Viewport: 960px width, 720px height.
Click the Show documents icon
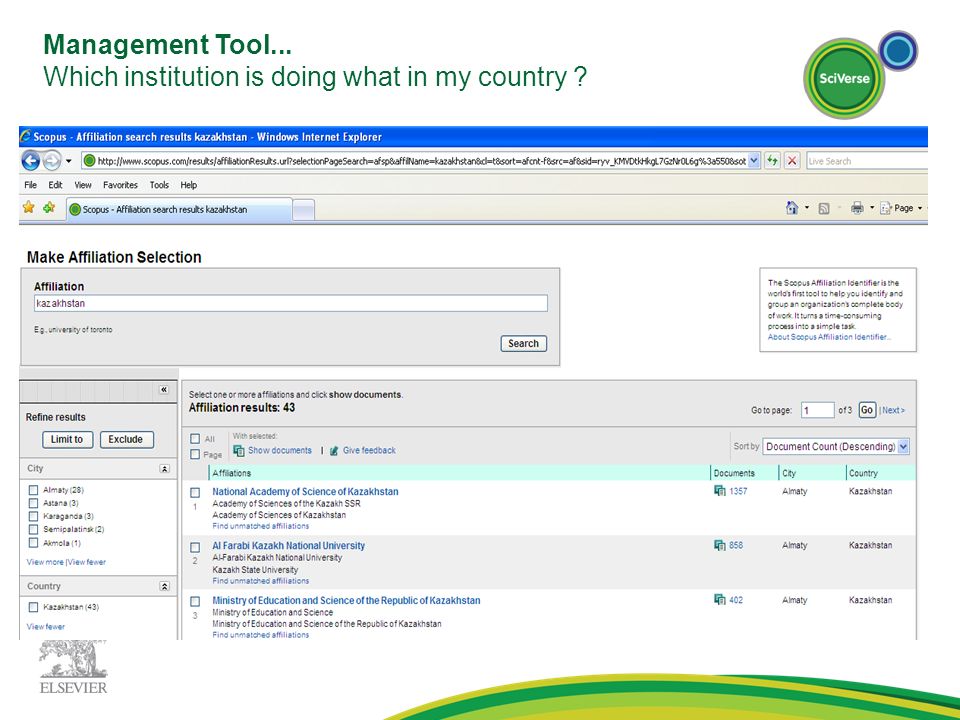coord(239,451)
